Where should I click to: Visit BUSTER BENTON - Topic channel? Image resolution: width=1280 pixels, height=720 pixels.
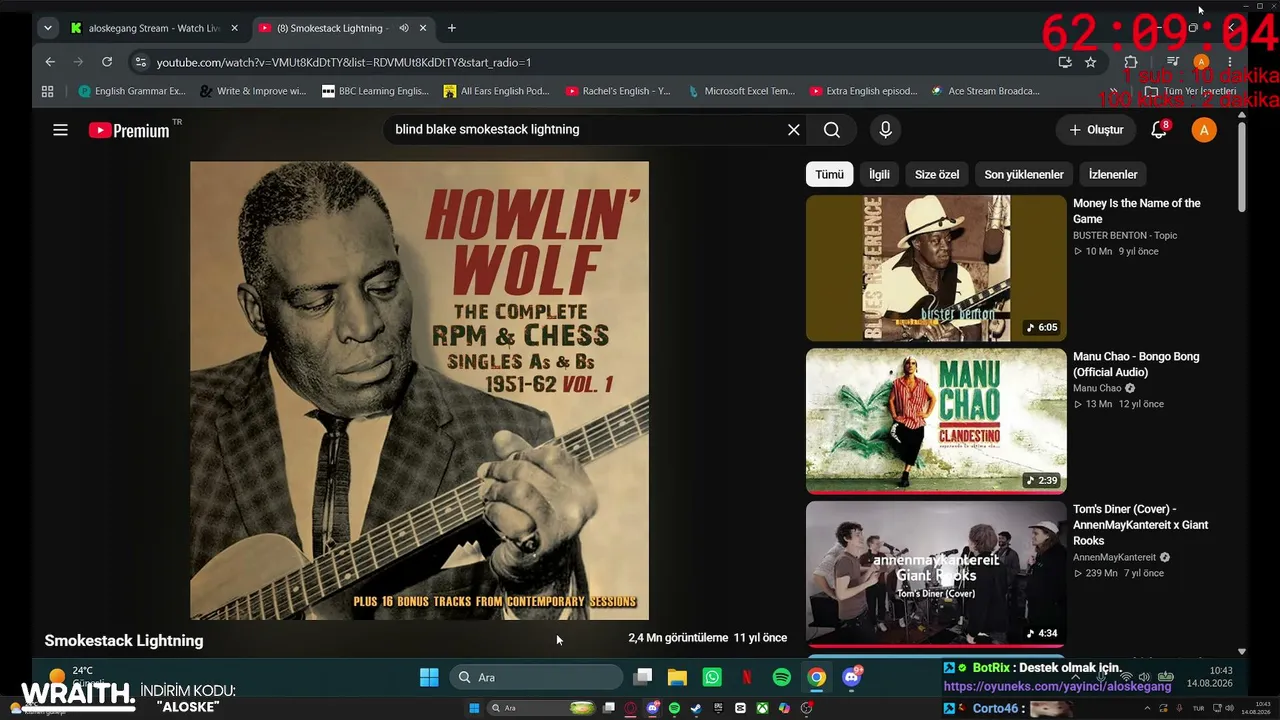coord(1125,236)
